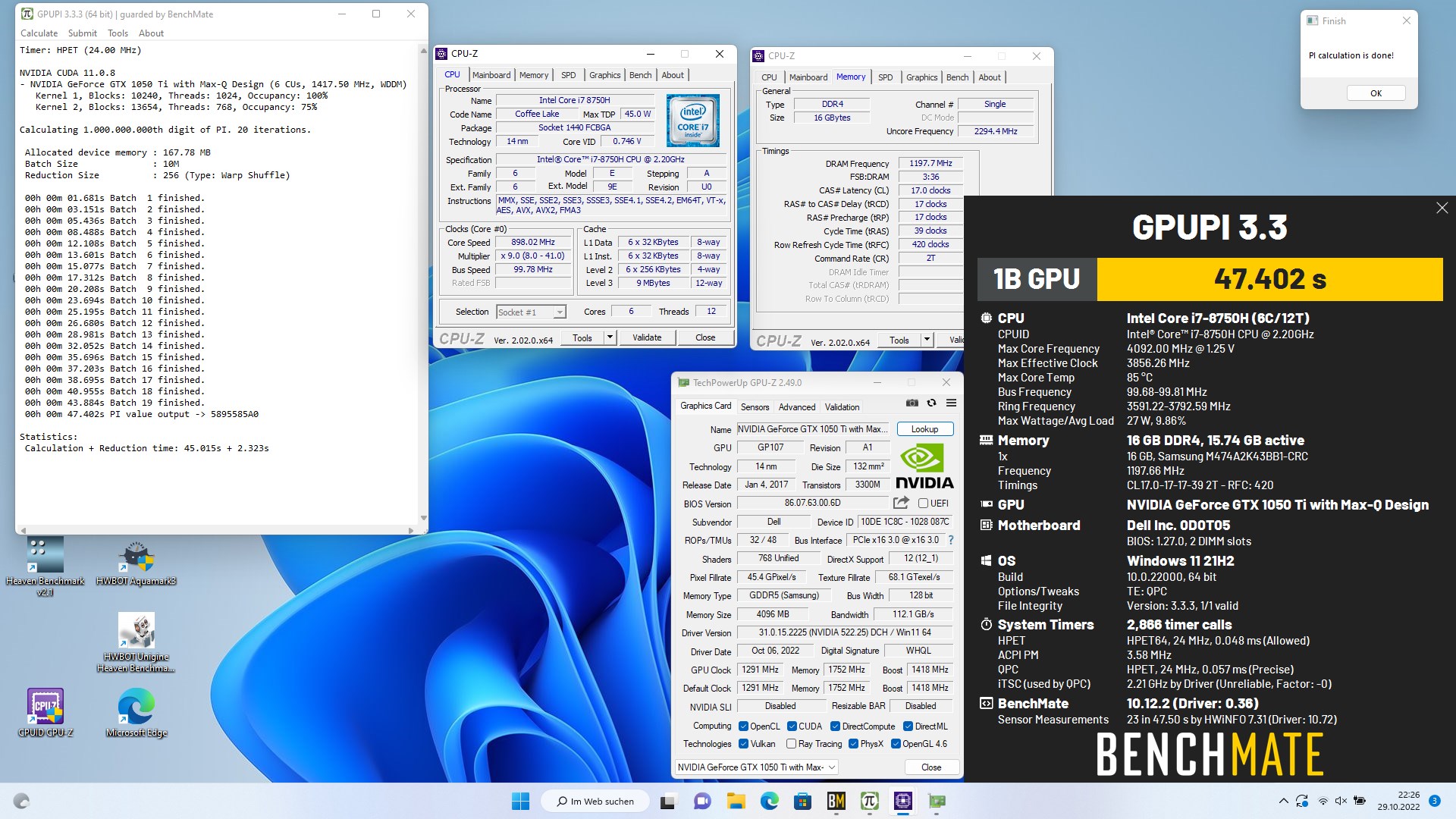Toggle the CUDA checkbox
The height and width of the screenshot is (819, 1456).
point(792,726)
